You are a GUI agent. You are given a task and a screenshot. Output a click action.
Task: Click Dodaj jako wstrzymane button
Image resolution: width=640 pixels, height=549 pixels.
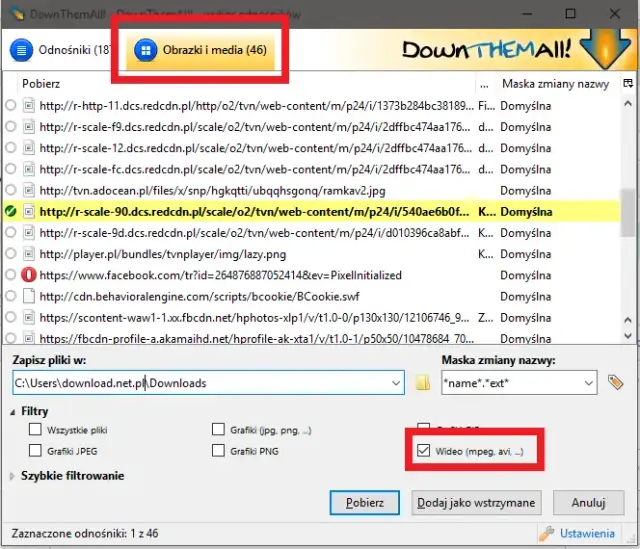(x=476, y=502)
